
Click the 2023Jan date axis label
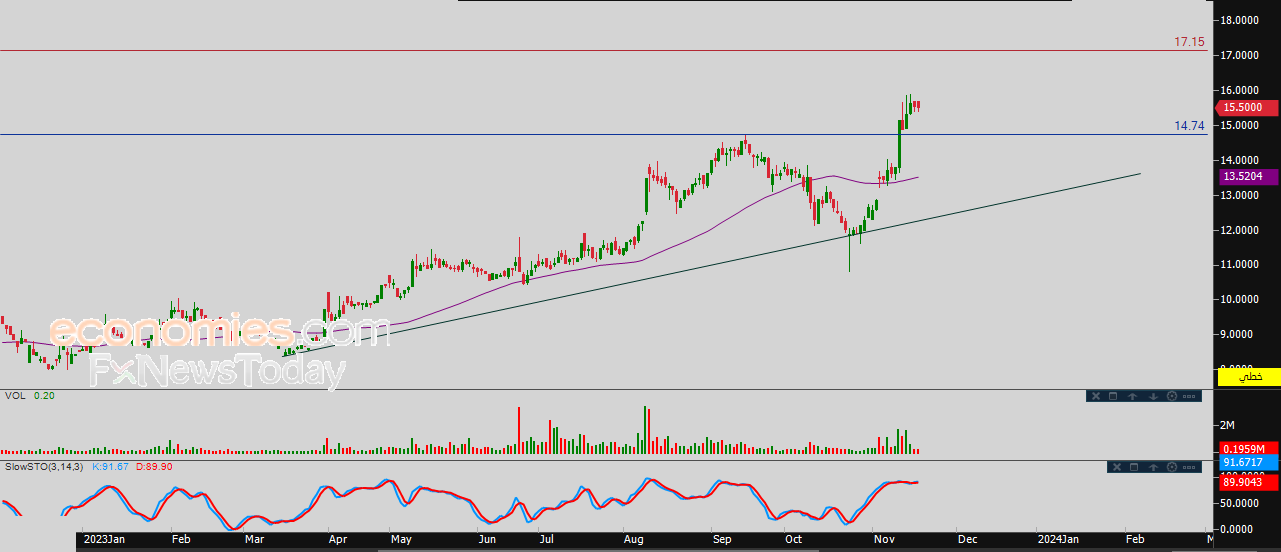pyautogui.click(x=103, y=539)
